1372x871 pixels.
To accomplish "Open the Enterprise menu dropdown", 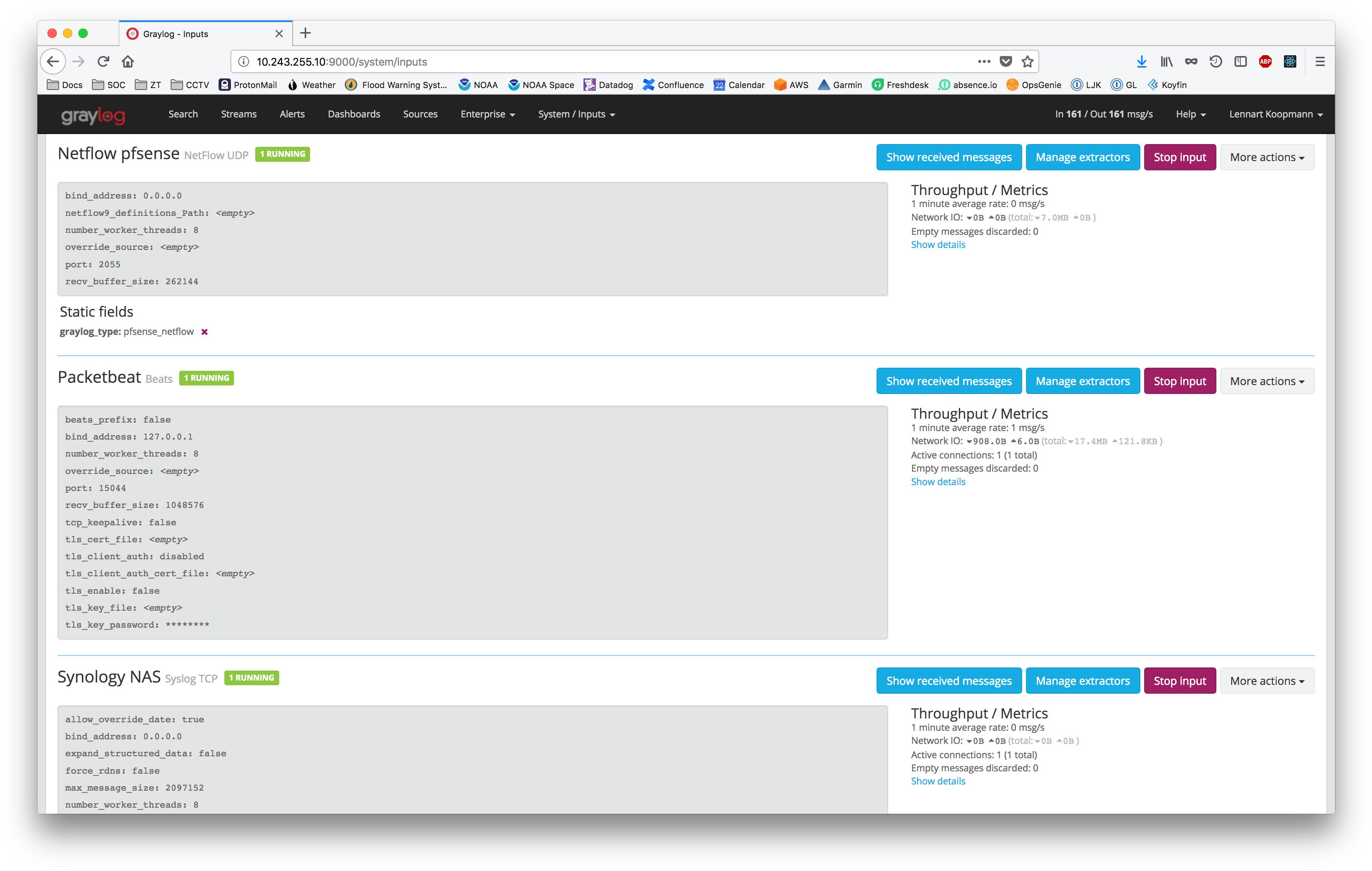I will (487, 114).
